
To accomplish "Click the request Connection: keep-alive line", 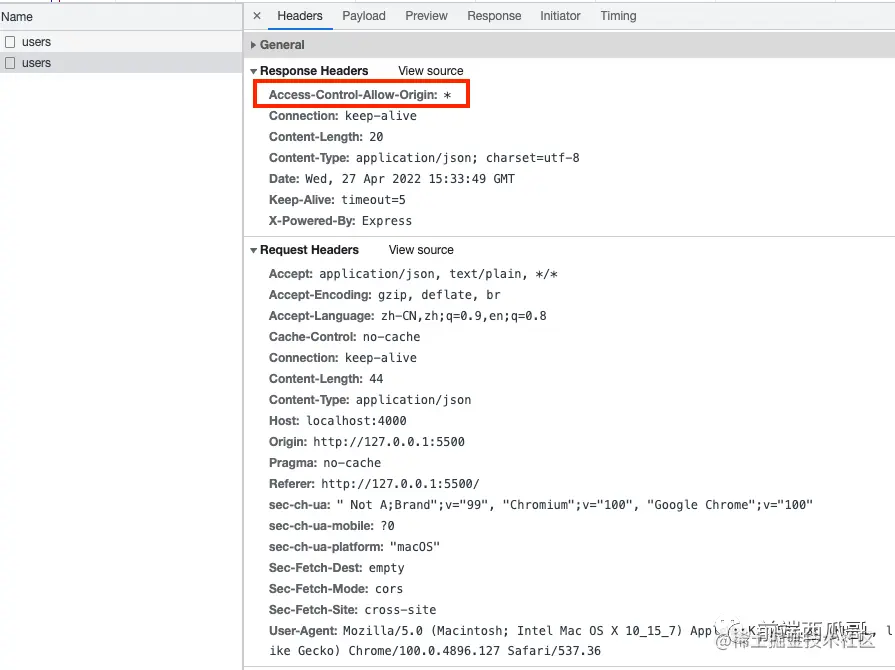I will [342, 358].
